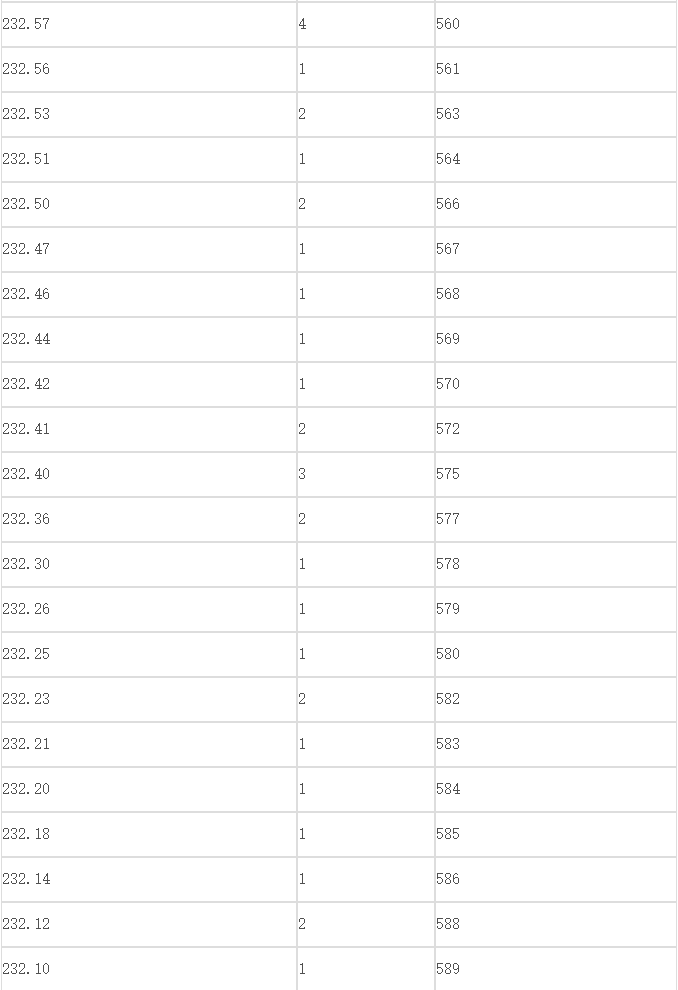Click the cell containing 566
The image size is (678, 990).
click(556, 204)
